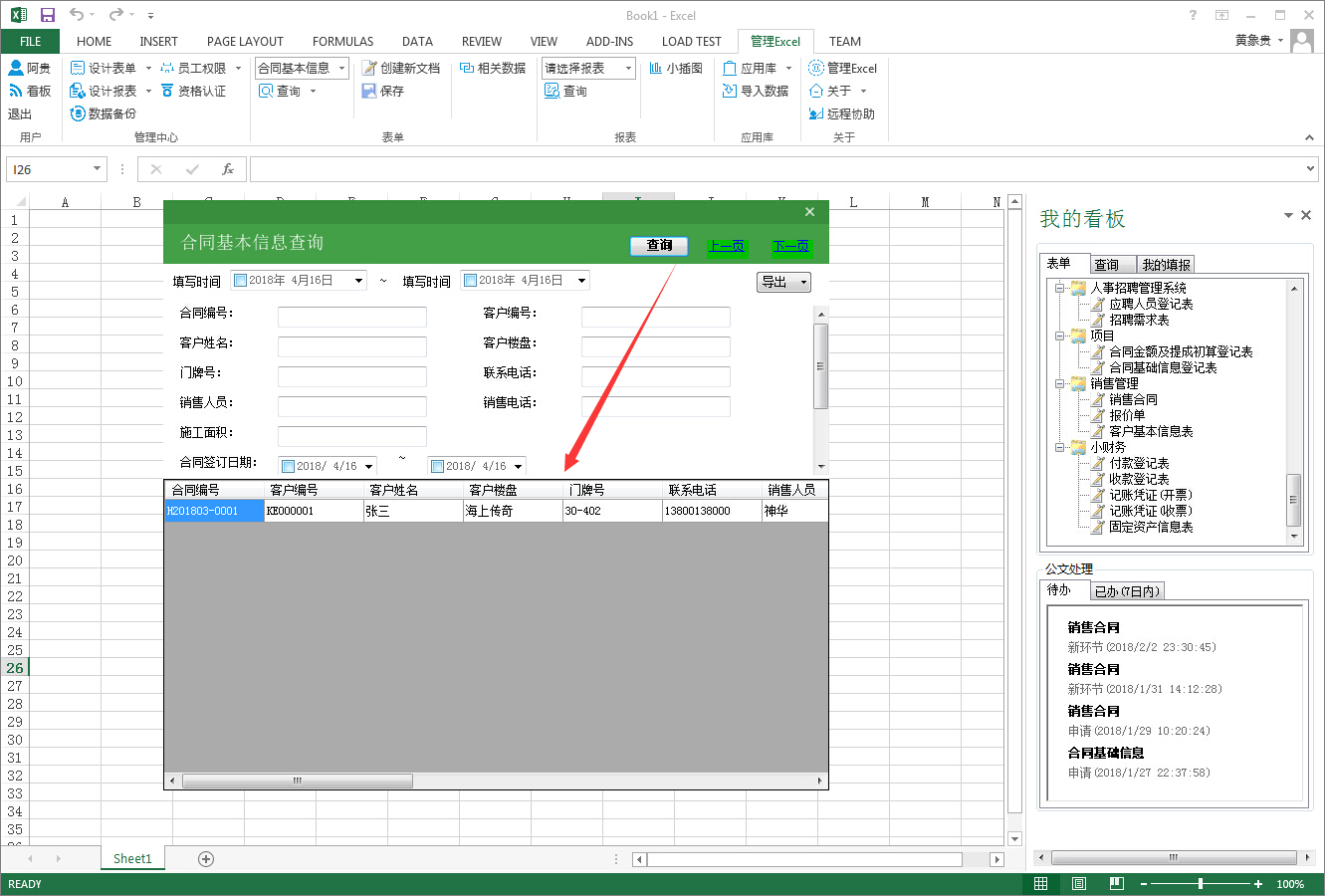Toggle the first 填写时间 date checkbox

point(240,281)
